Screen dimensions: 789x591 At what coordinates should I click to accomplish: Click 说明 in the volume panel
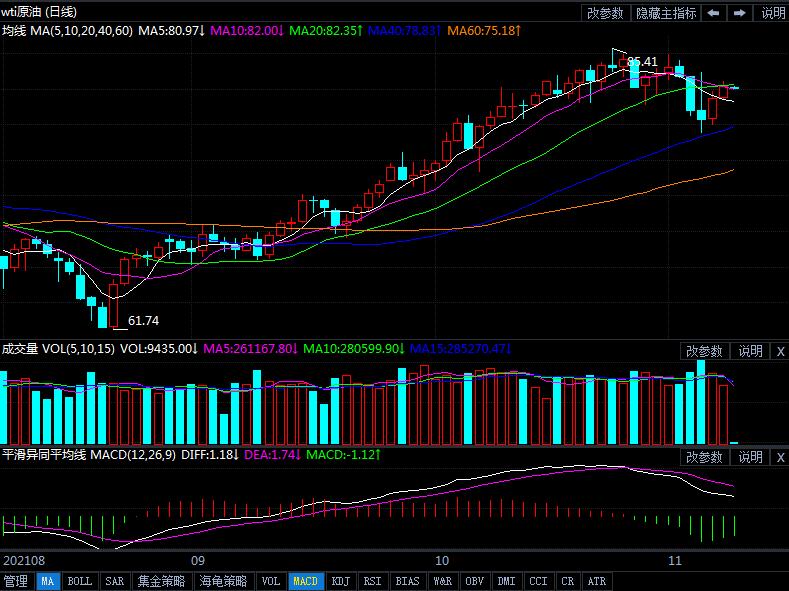click(x=750, y=351)
